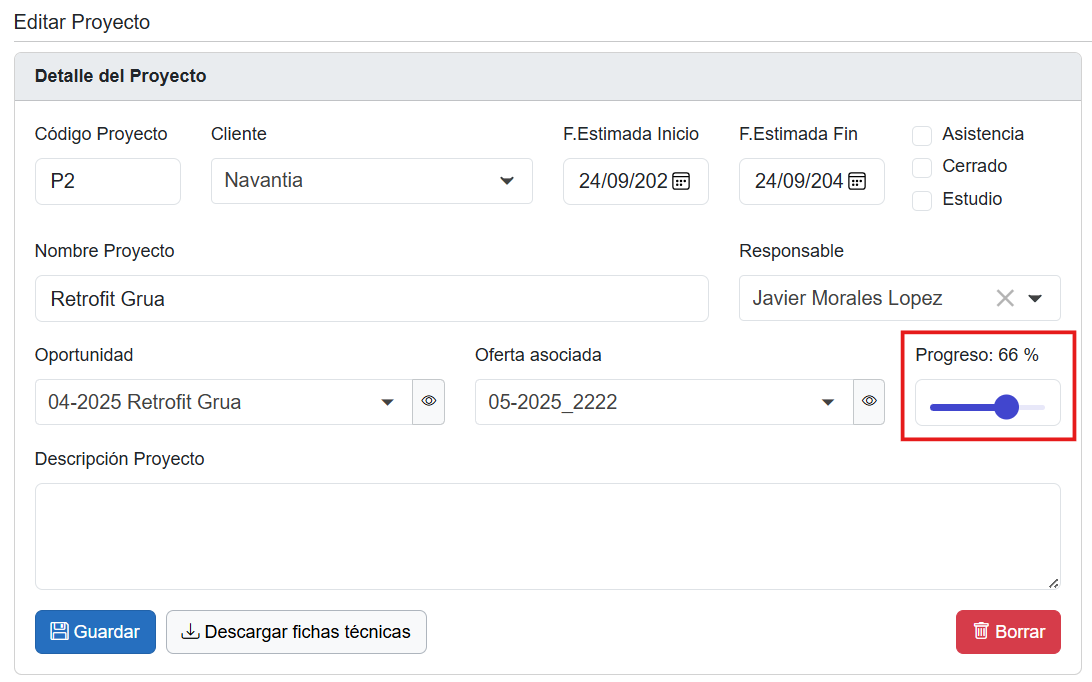Click the Descripción Proyecto text area
1092x682 pixels.
tap(547, 536)
